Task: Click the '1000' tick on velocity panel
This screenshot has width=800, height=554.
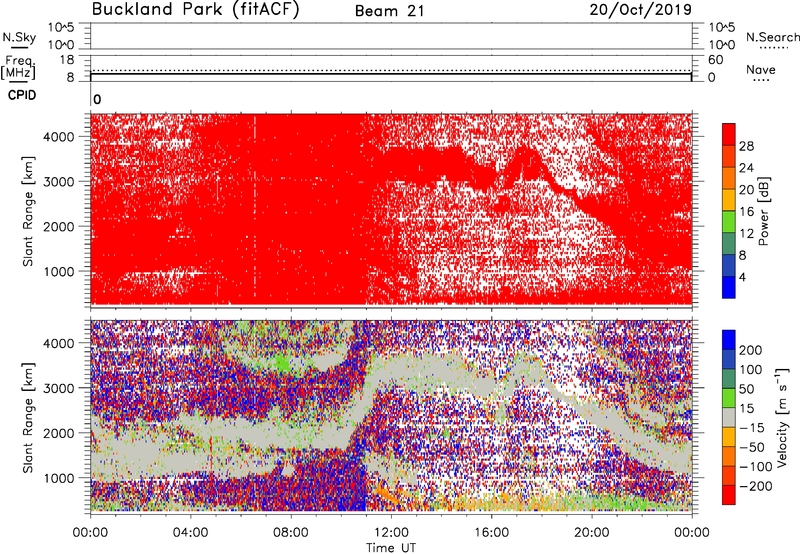Action: tap(59, 478)
